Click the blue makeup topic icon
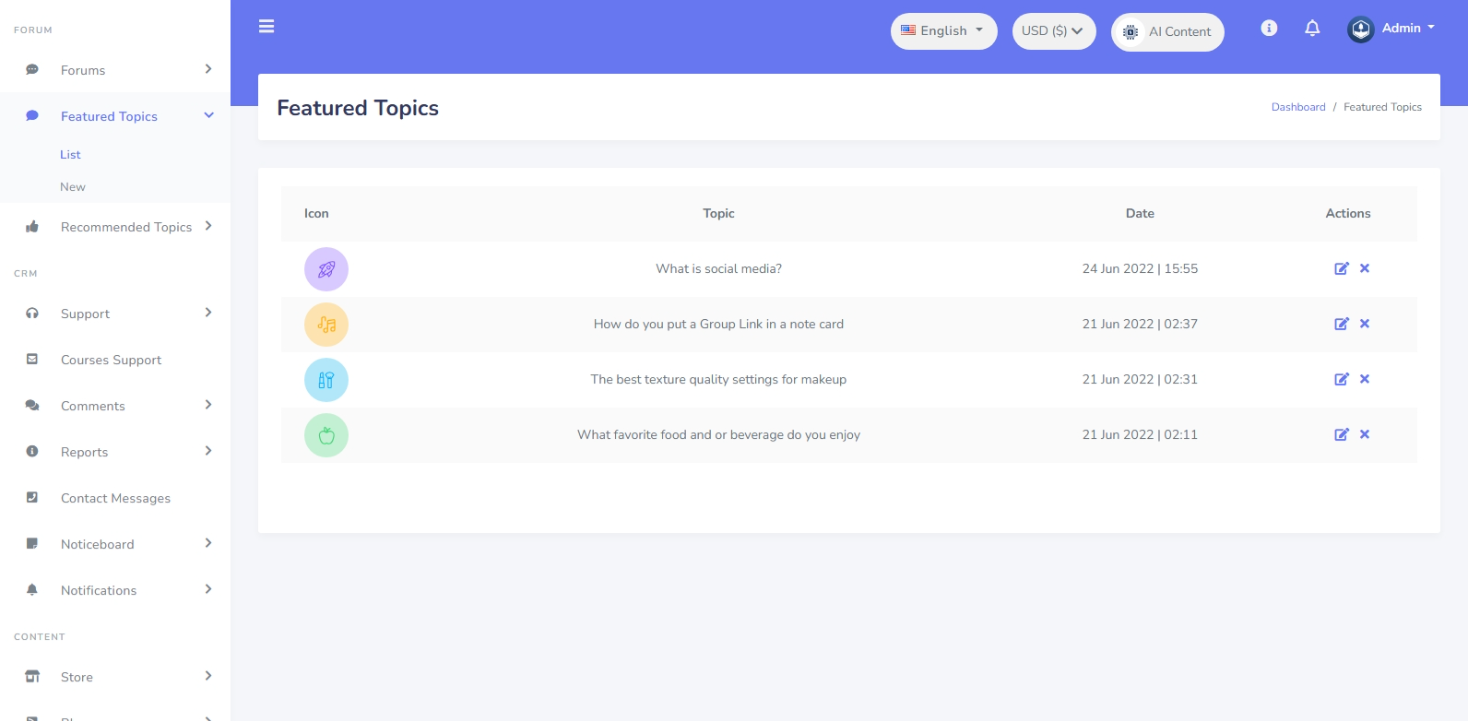This screenshot has height=721, width=1468. tap(326, 380)
